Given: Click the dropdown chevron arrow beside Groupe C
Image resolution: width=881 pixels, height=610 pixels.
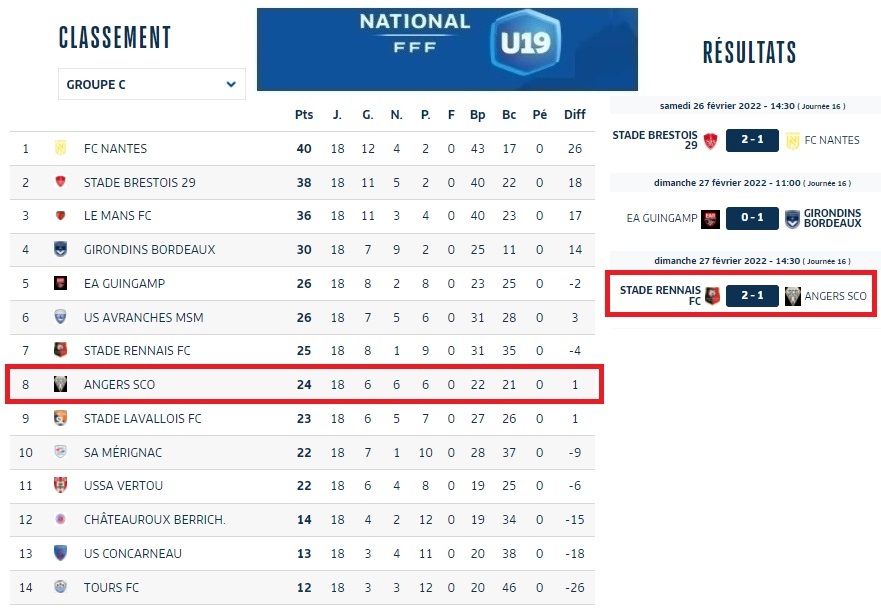Looking at the screenshot, I should pos(231,85).
